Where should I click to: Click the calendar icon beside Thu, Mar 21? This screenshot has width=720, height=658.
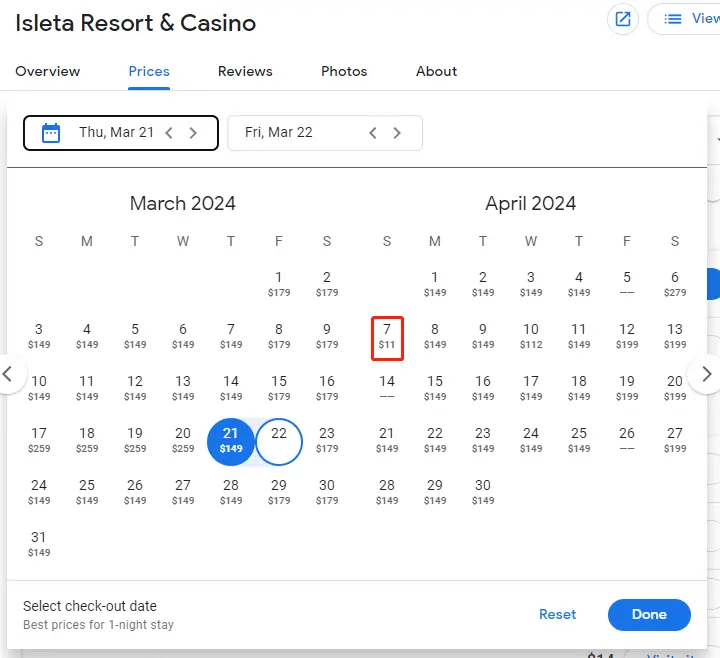51,133
